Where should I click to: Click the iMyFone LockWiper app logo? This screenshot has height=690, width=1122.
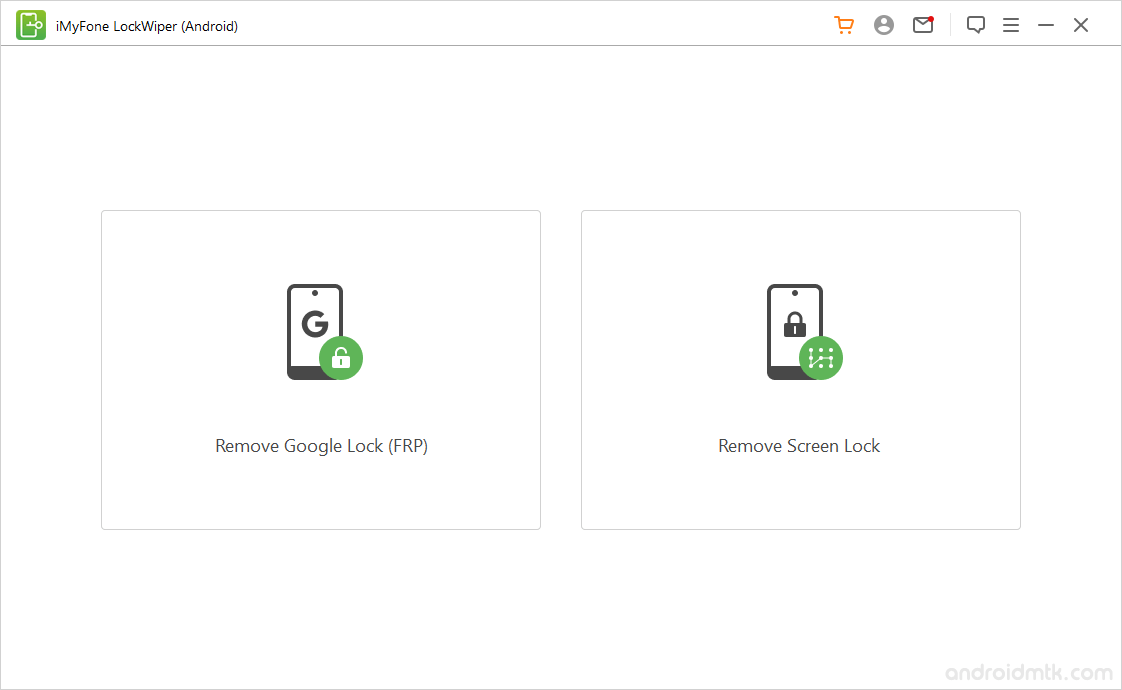[31, 25]
